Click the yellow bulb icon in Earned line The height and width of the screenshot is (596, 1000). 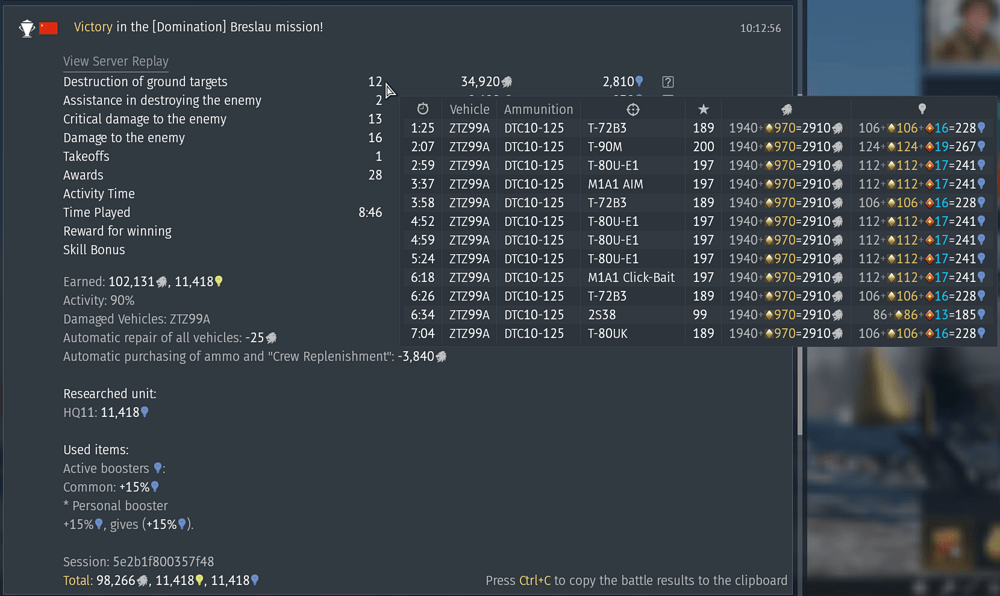coord(218,282)
